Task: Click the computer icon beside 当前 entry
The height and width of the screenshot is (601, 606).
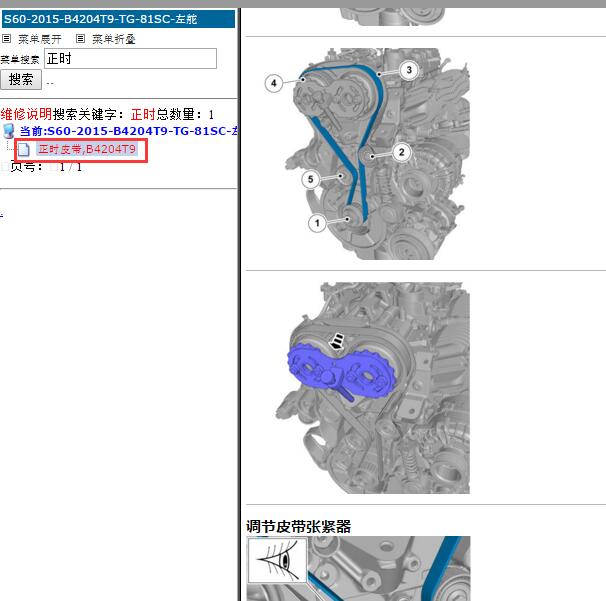Action: 9,131
